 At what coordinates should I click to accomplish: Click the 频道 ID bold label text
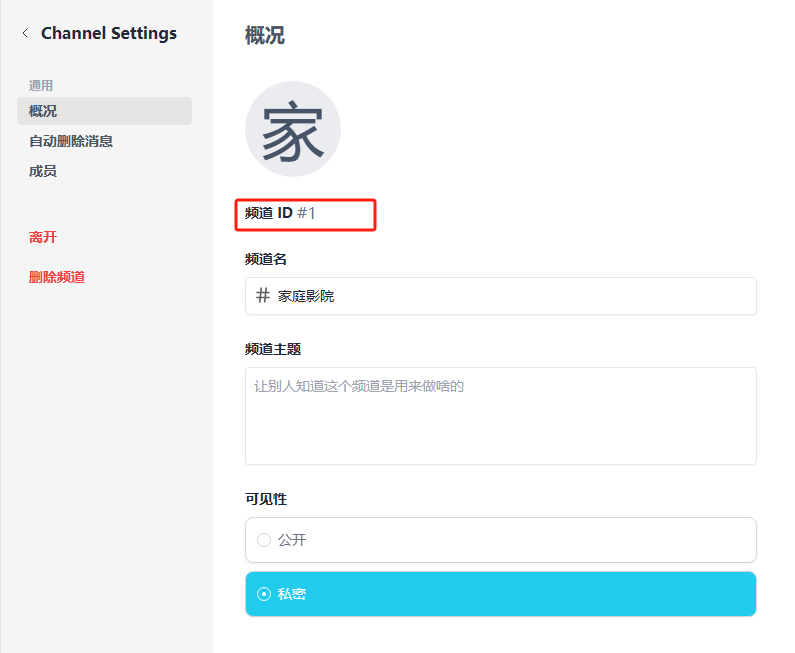click(268, 213)
